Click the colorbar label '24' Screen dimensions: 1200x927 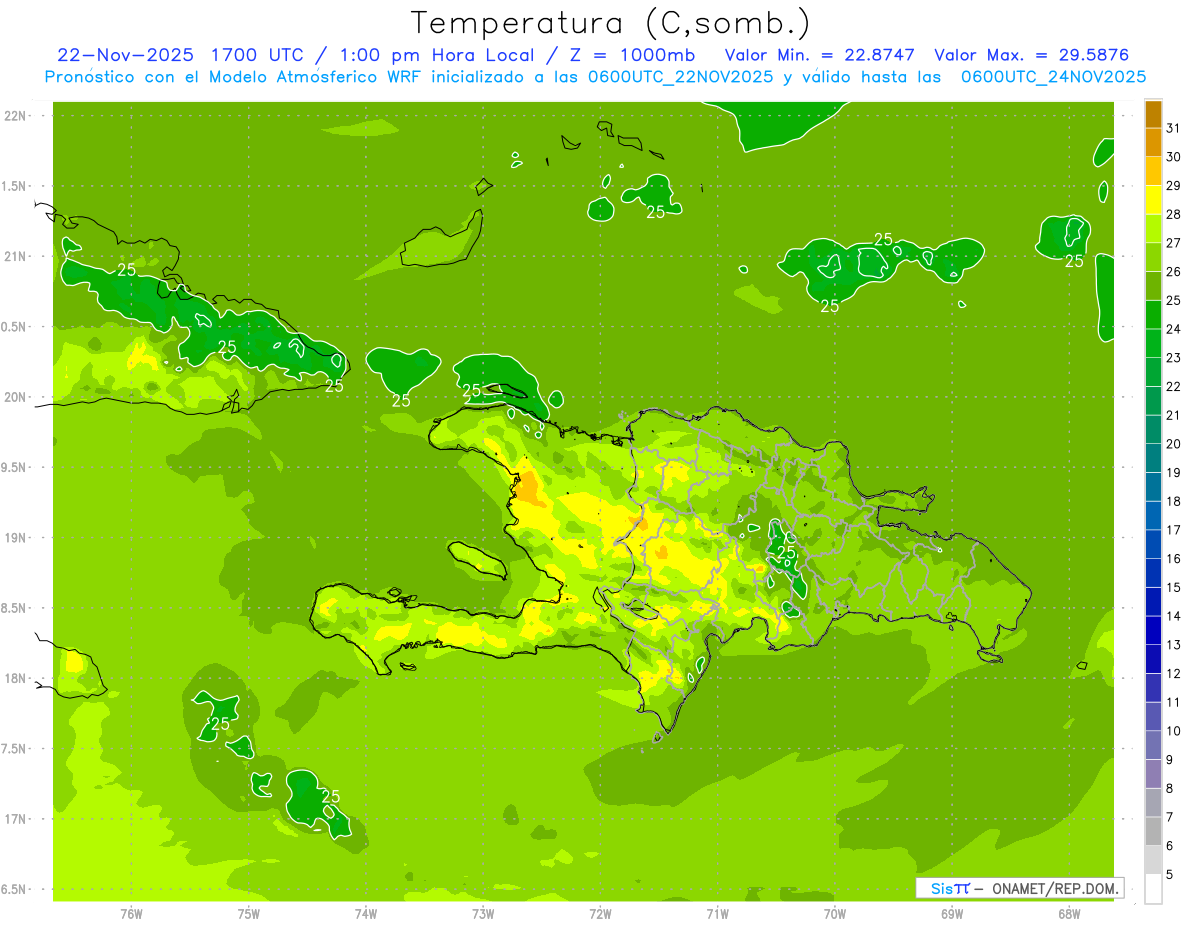point(1174,329)
